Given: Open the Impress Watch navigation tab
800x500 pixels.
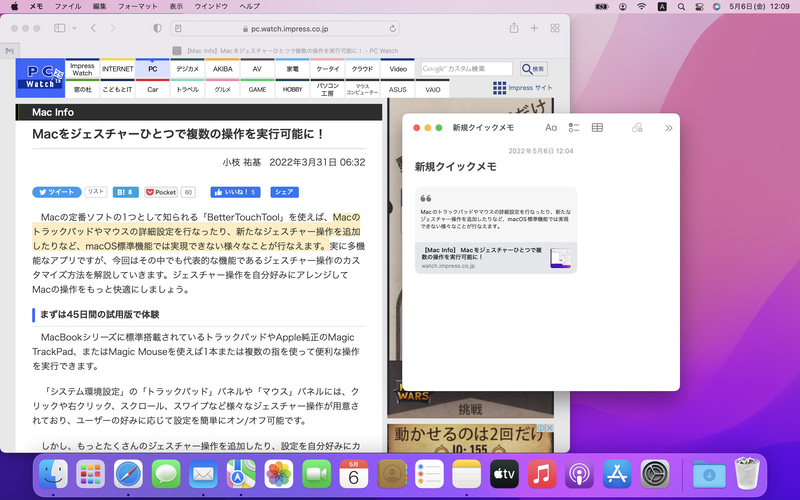Looking at the screenshot, I should click(82, 69).
